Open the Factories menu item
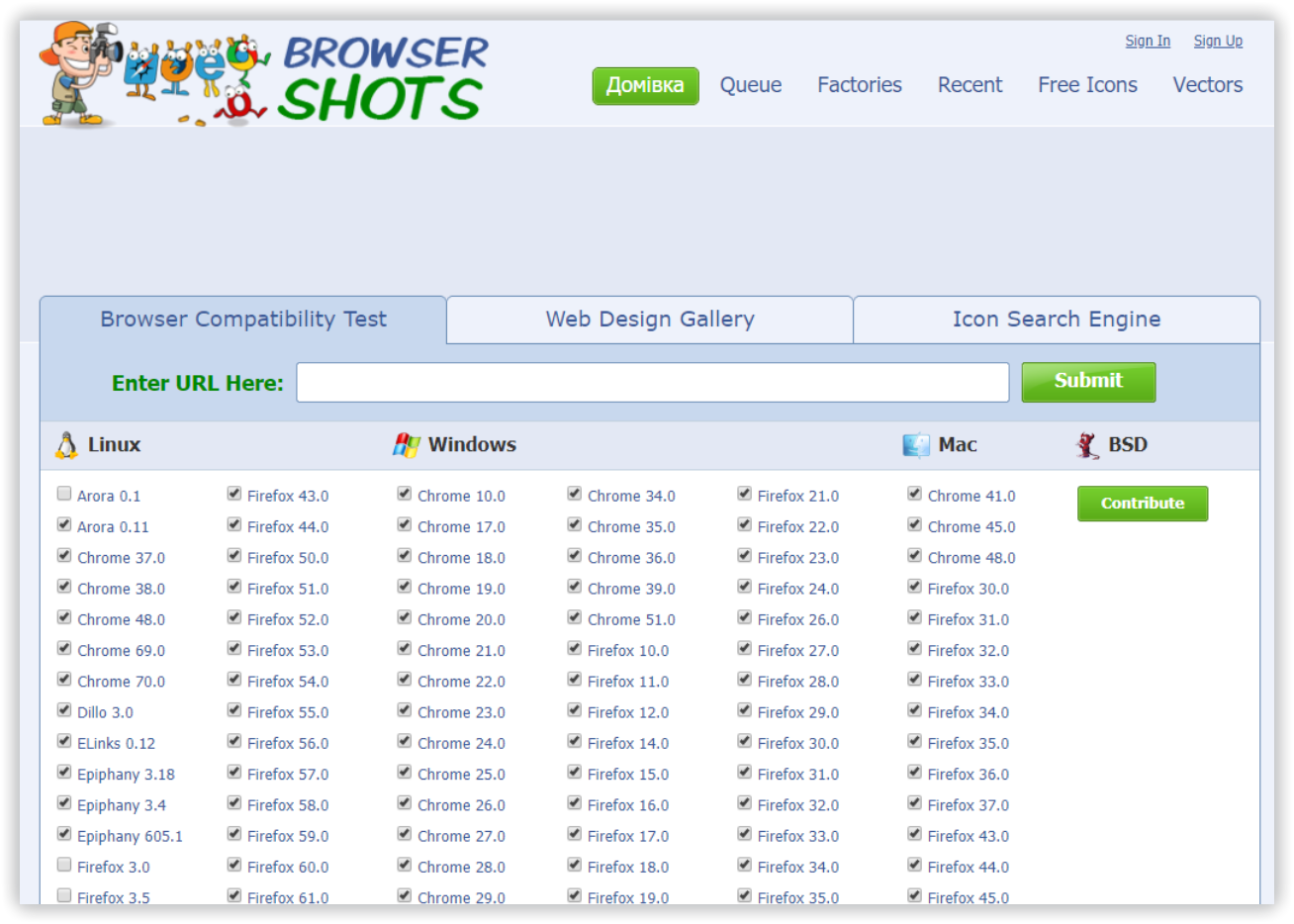 click(860, 85)
